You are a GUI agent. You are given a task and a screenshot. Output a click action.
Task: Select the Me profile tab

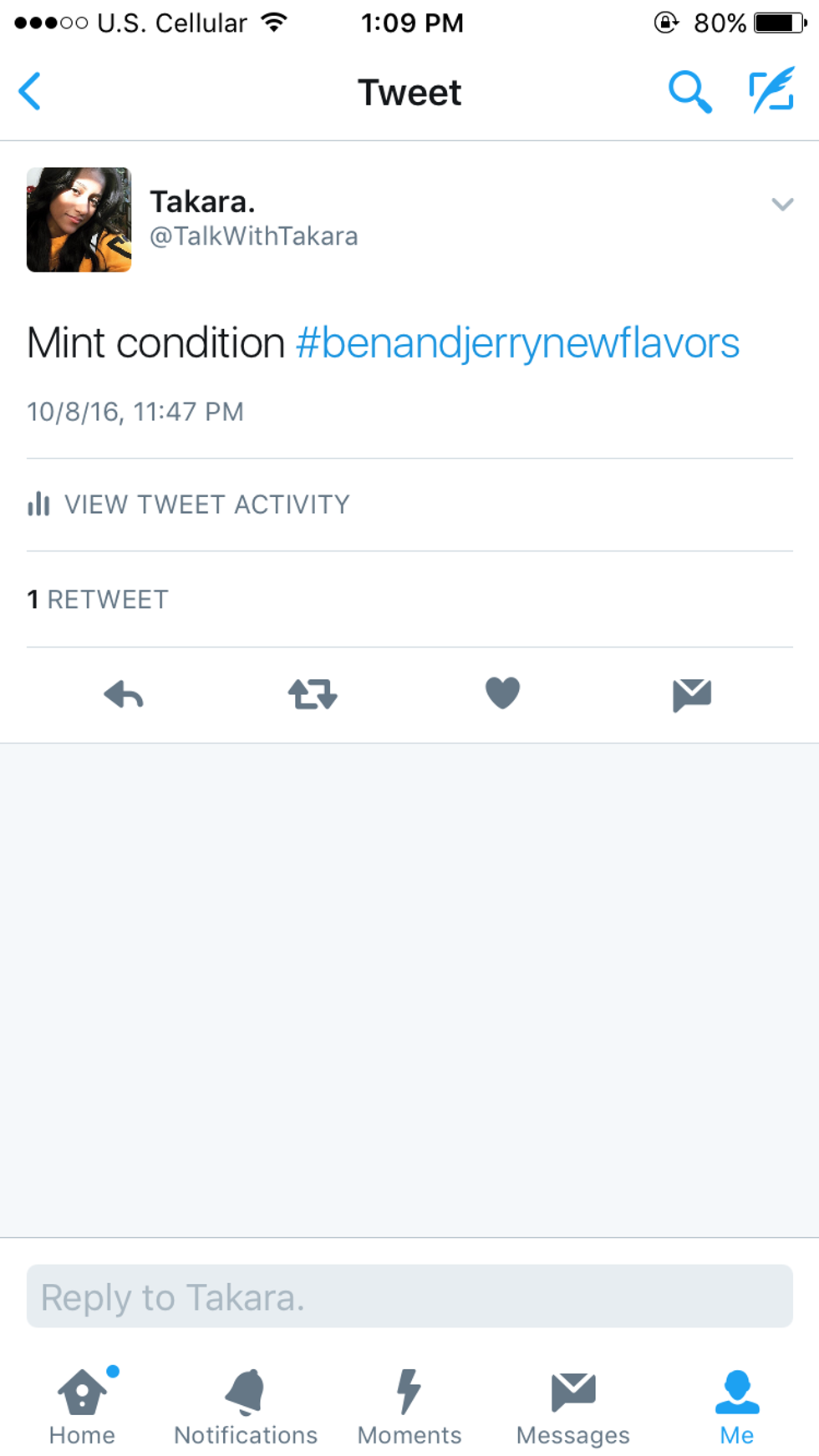737,1407
